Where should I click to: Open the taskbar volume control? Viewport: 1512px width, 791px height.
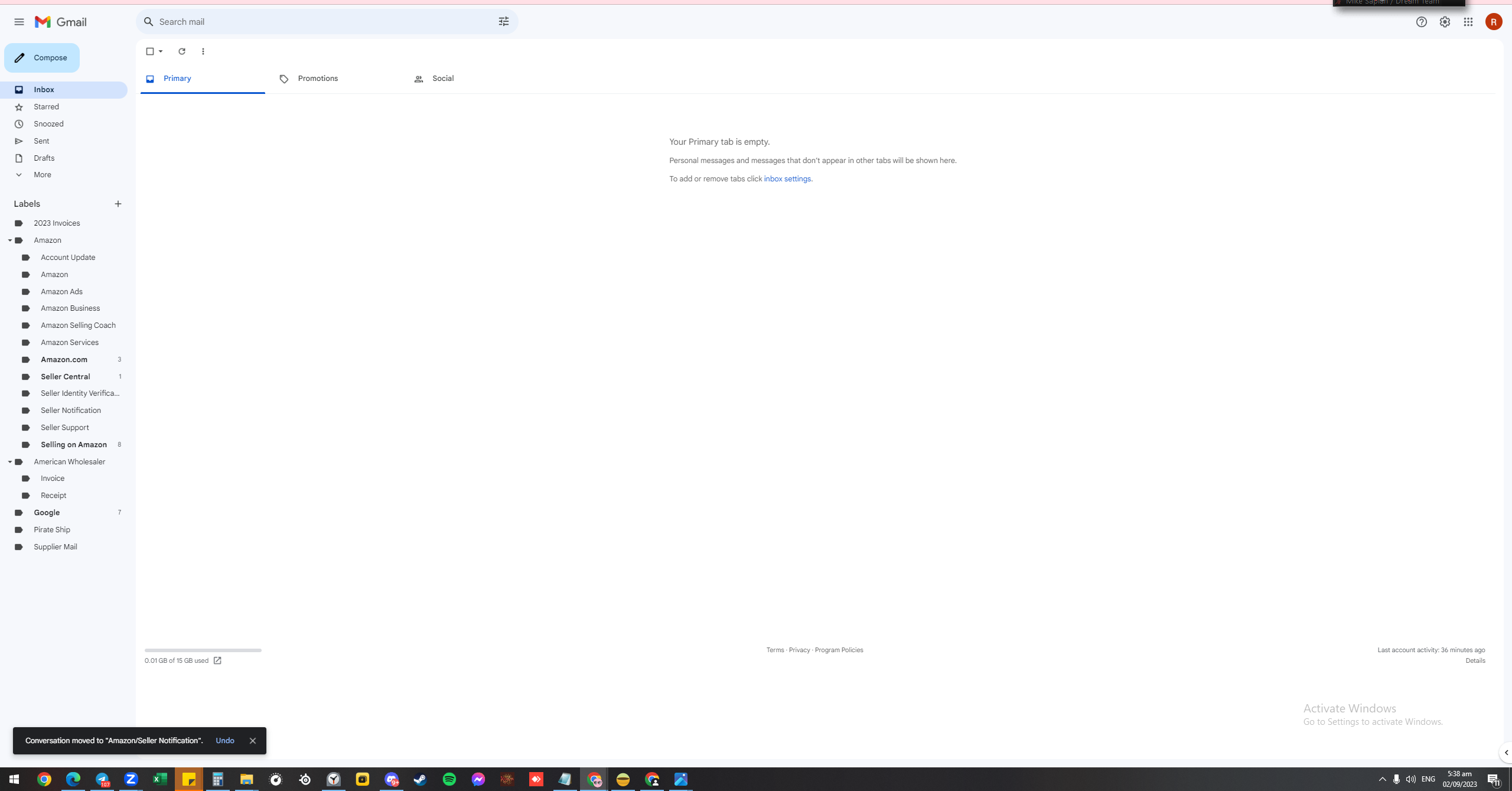[1411, 780]
